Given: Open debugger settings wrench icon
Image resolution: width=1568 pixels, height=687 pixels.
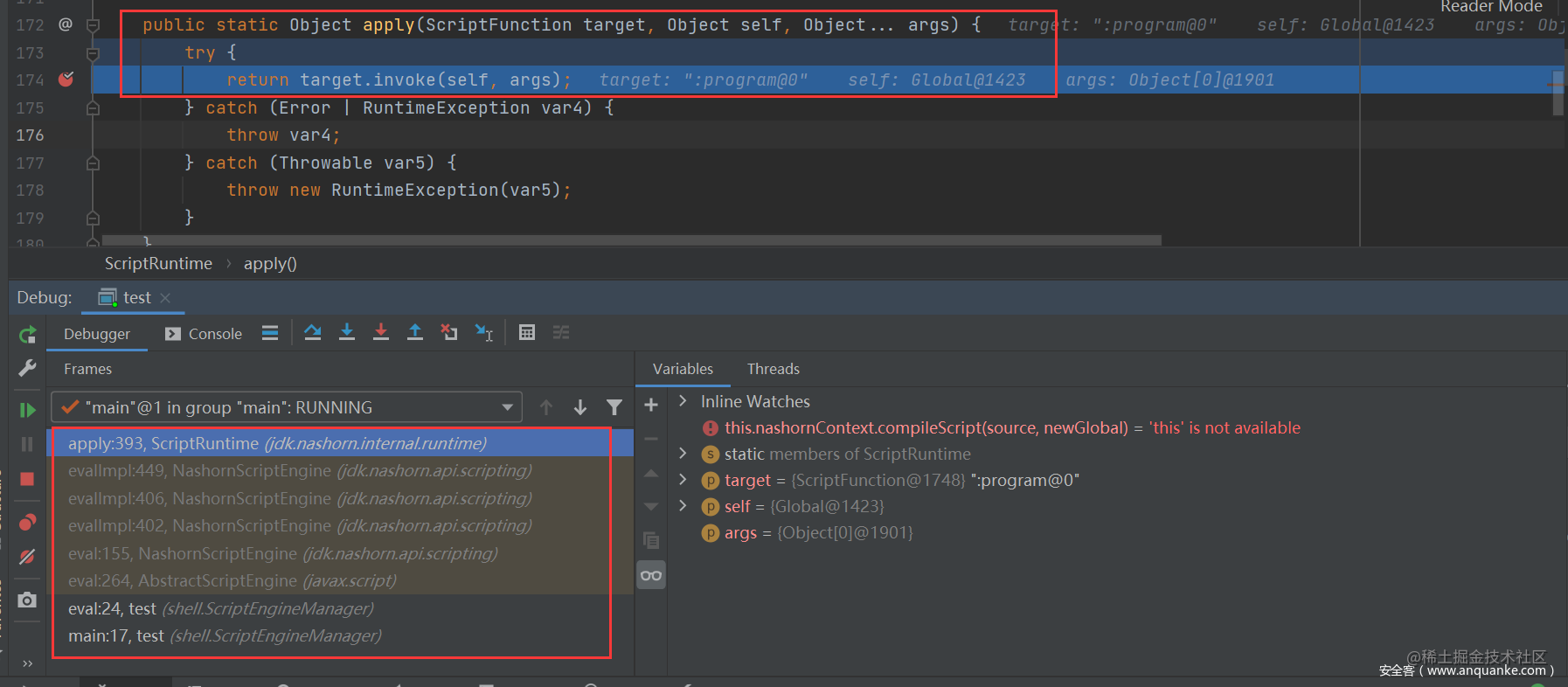Looking at the screenshot, I should tap(27, 368).
